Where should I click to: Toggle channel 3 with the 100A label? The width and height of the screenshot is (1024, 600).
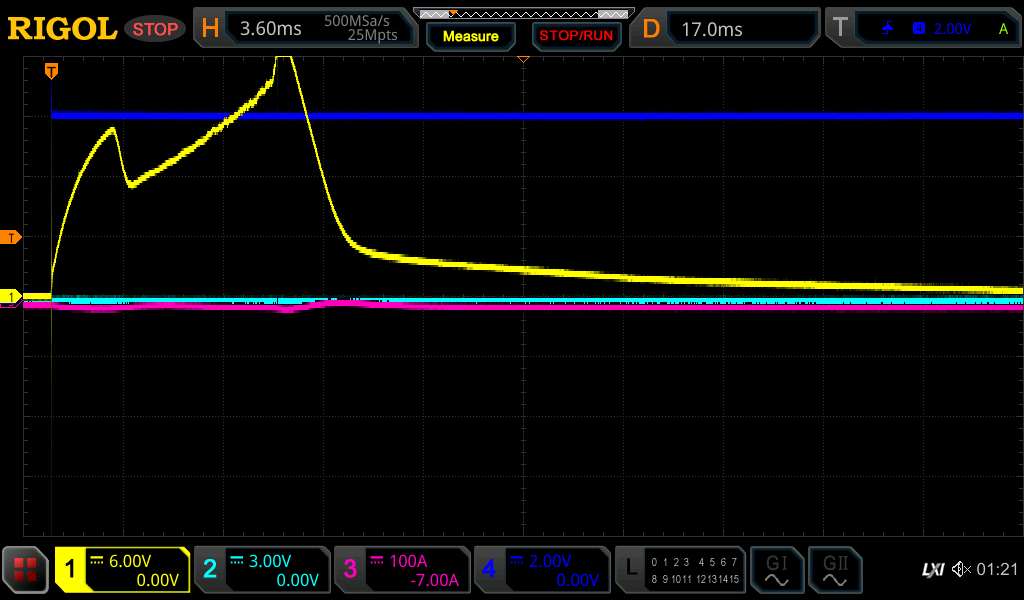click(402, 570)
